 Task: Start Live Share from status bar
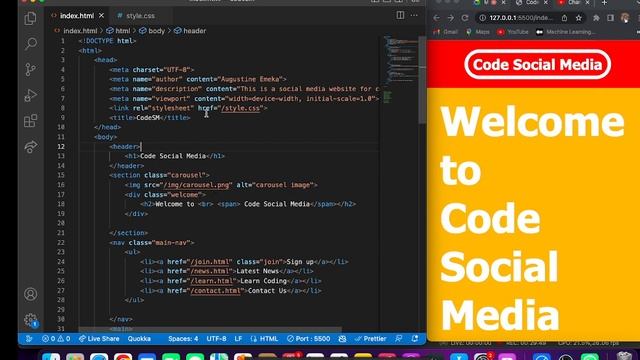(x=99, y=339)
